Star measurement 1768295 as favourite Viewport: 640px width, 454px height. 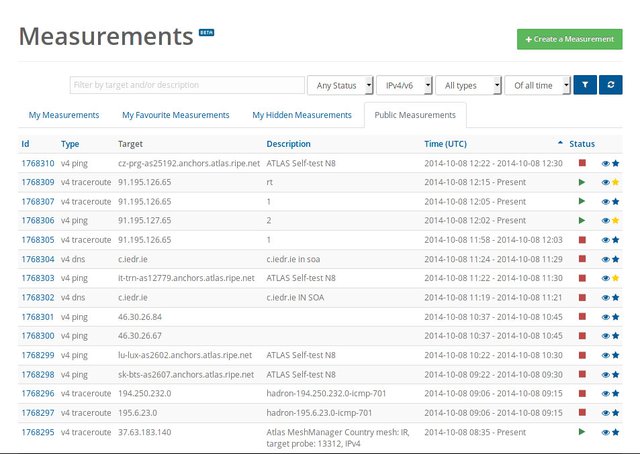(616, 432)
